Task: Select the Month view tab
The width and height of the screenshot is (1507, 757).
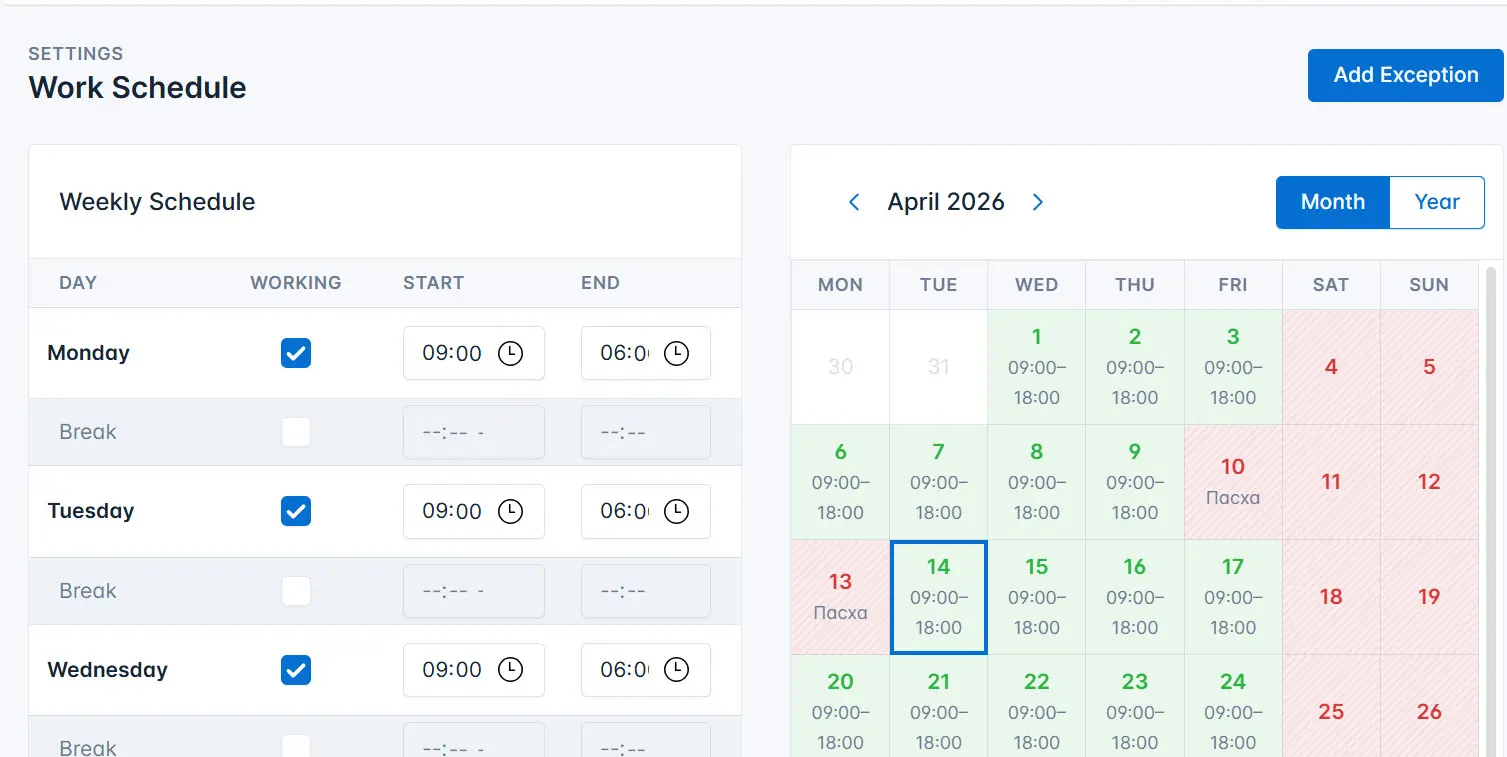Action: (x=1332, y=202)
